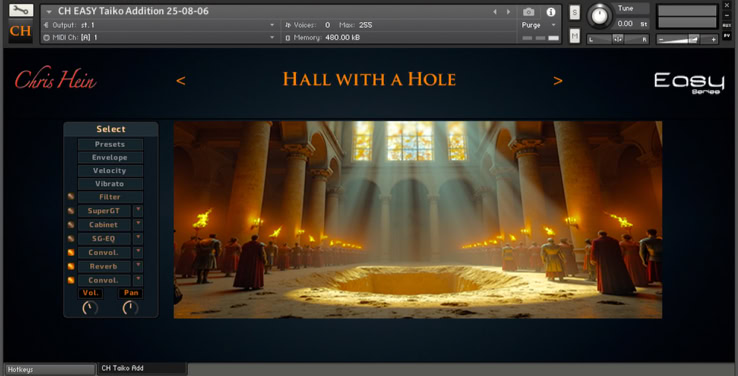Click the MIDI Ch connector icon

[x=46, y=37]
